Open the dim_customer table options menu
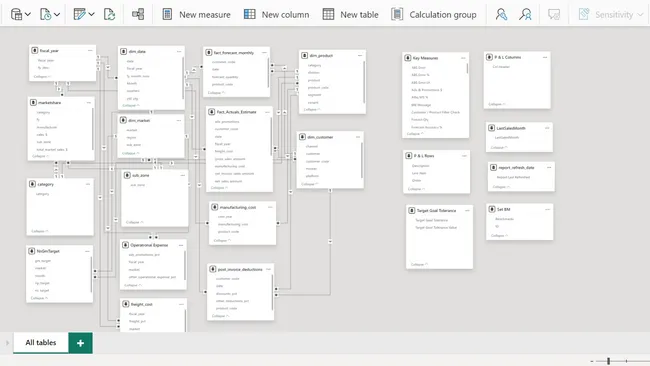650x366 pixels. (x=358, y=137)
